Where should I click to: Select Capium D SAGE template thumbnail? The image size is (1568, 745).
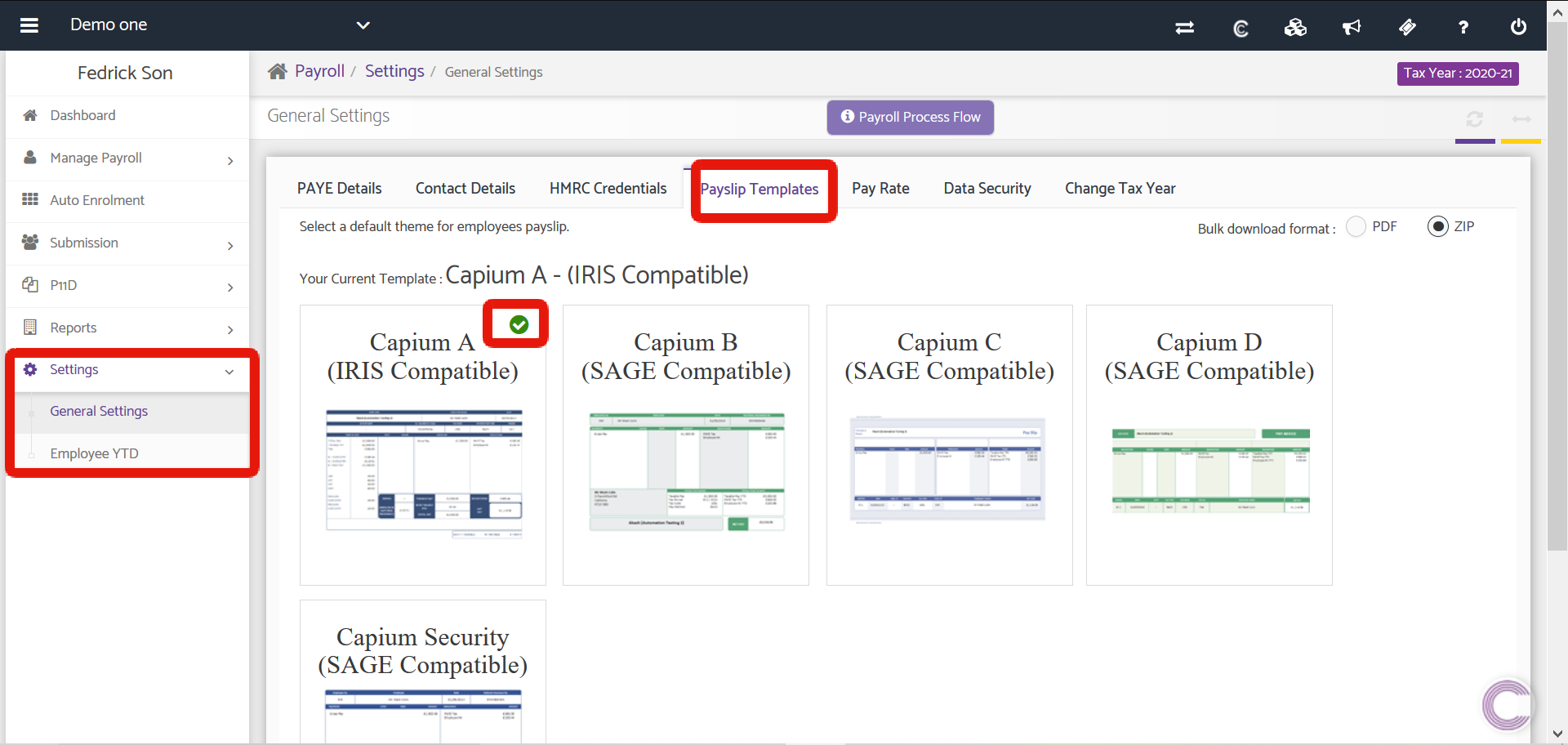coord(1209,445)
